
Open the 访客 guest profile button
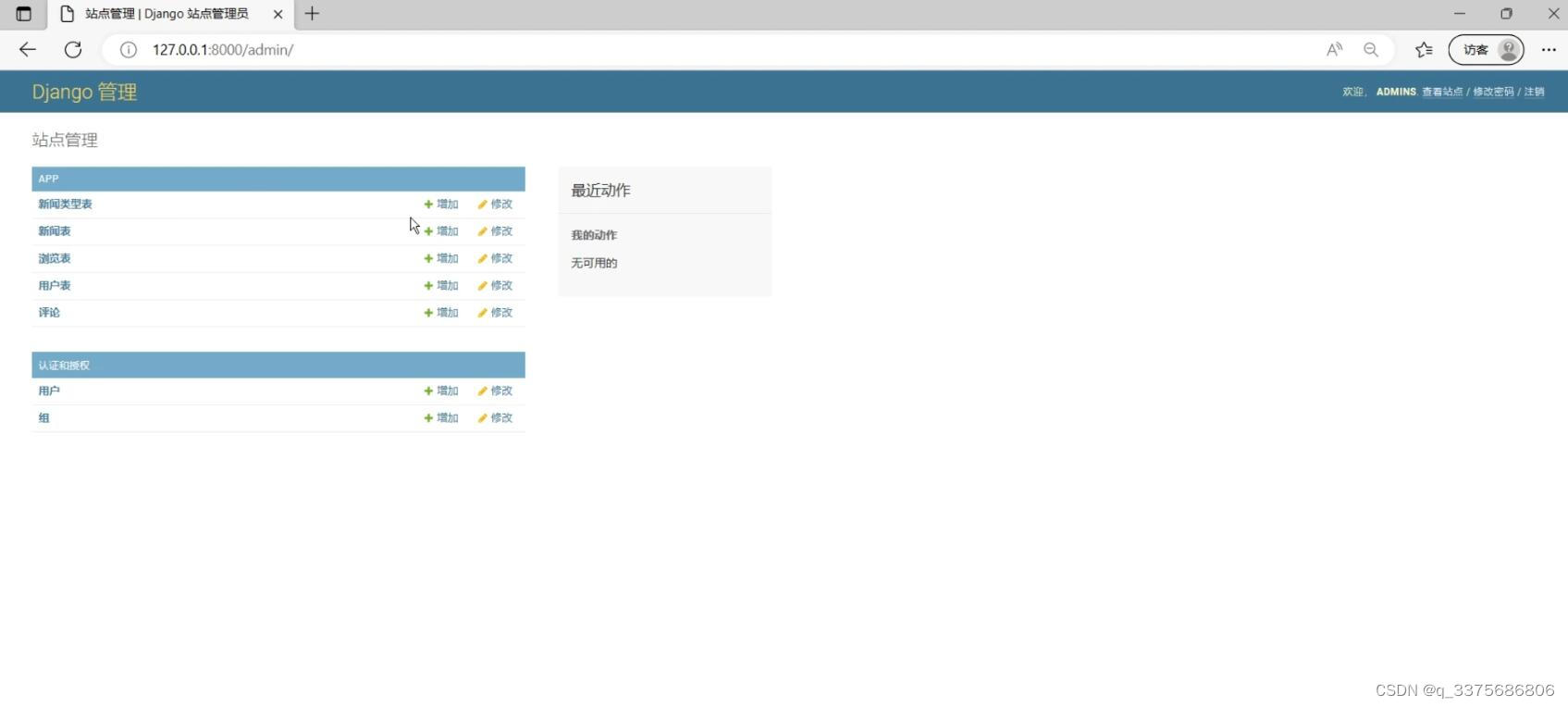(1486, 50)
